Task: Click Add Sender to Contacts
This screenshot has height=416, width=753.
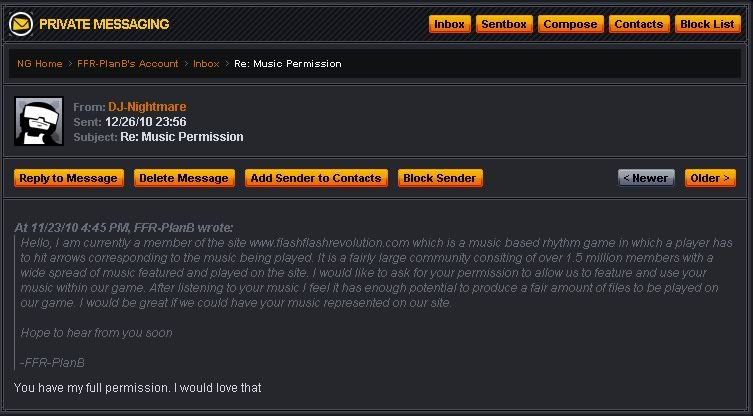Action: (316, 178)
